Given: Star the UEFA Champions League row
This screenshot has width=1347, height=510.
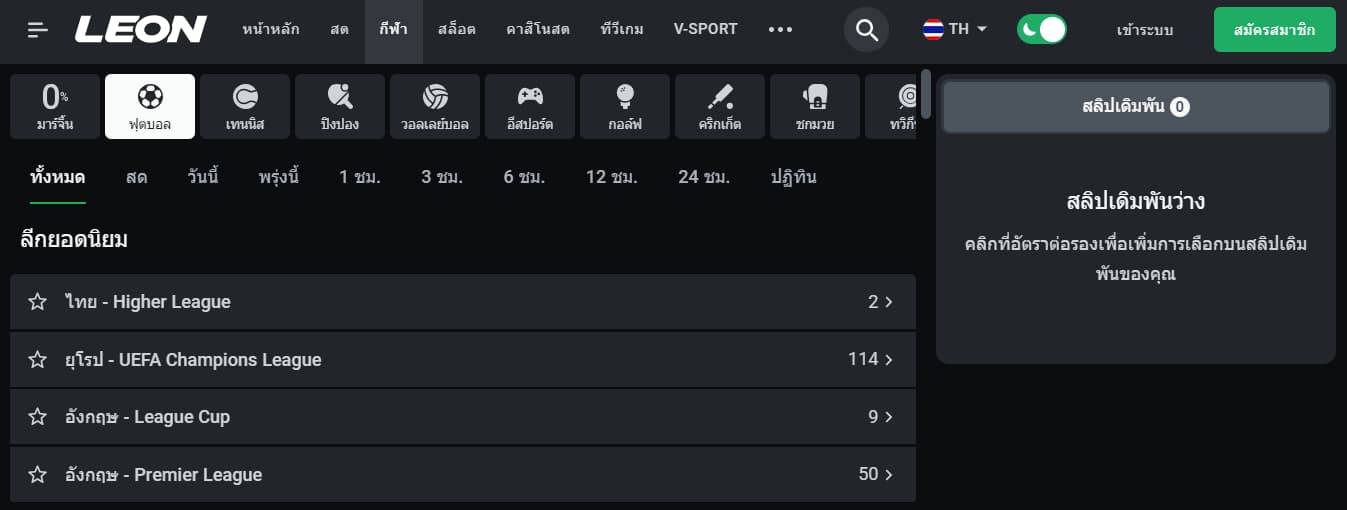Looking at the screenshot, I should [38, 360].
